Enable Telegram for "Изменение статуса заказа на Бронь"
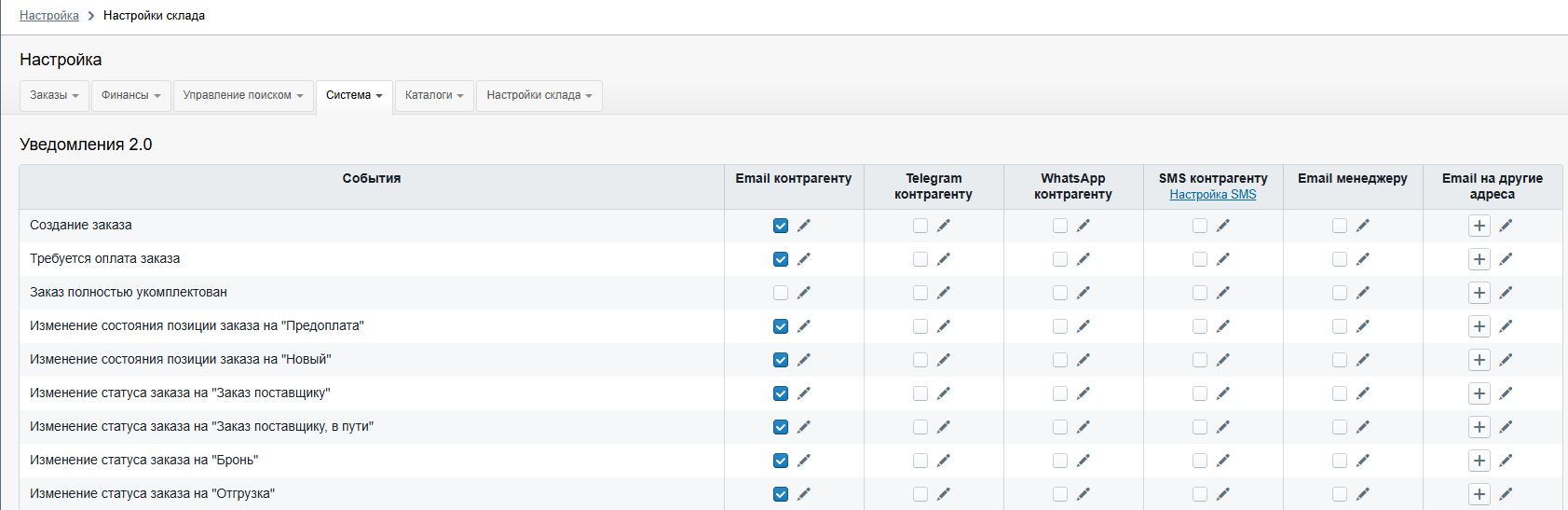1568x510 pixels. click(920, 461)
